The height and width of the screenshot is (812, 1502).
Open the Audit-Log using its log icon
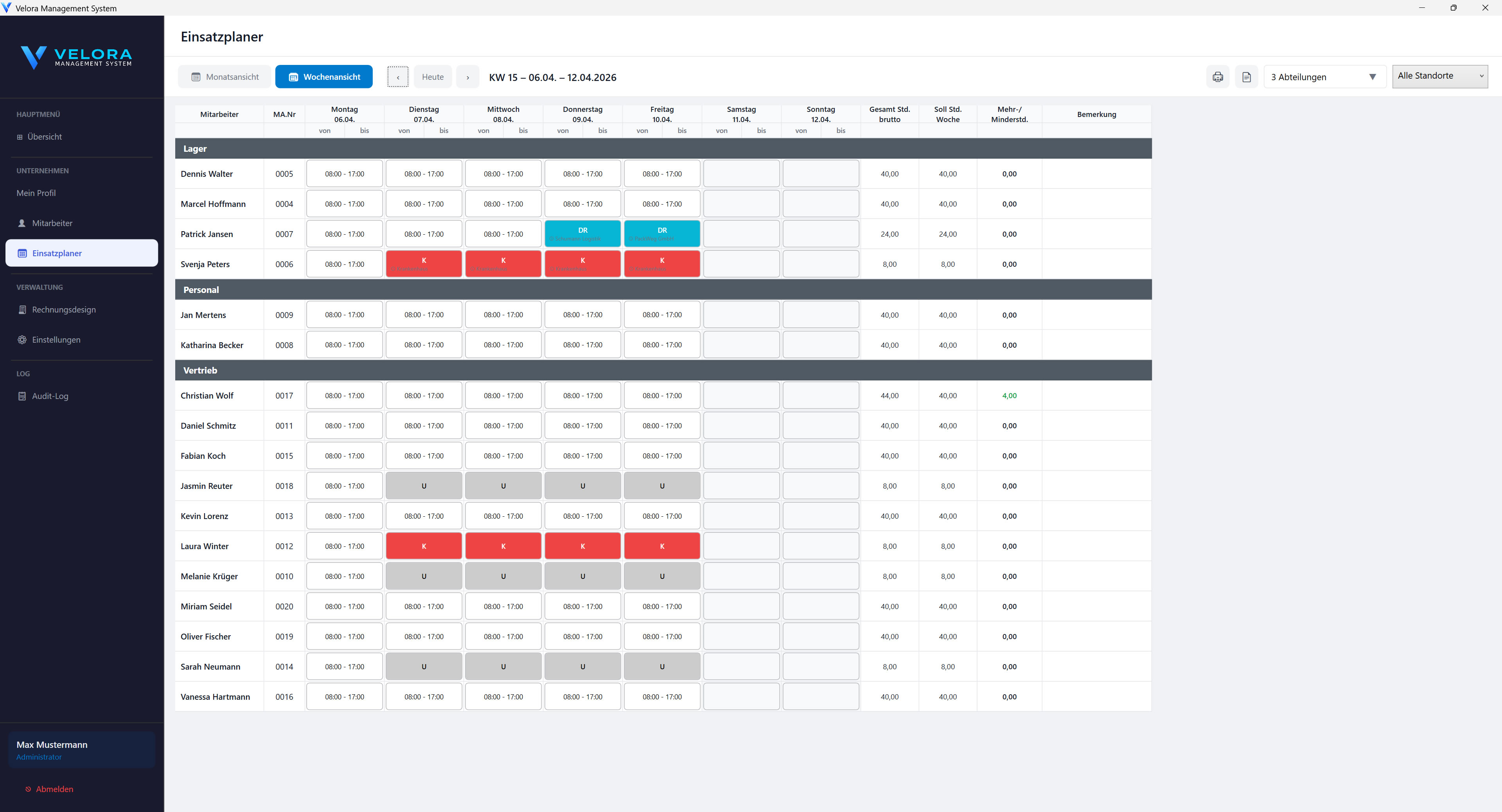22,396
